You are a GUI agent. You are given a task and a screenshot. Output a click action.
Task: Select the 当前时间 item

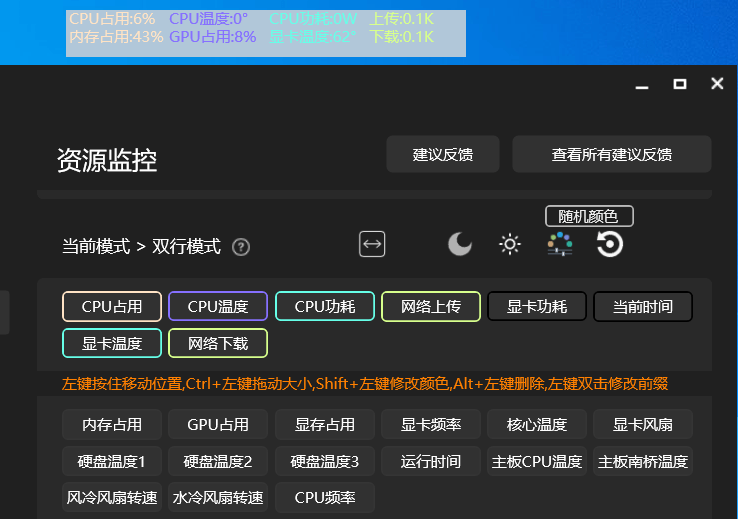[x=643, y=307]
